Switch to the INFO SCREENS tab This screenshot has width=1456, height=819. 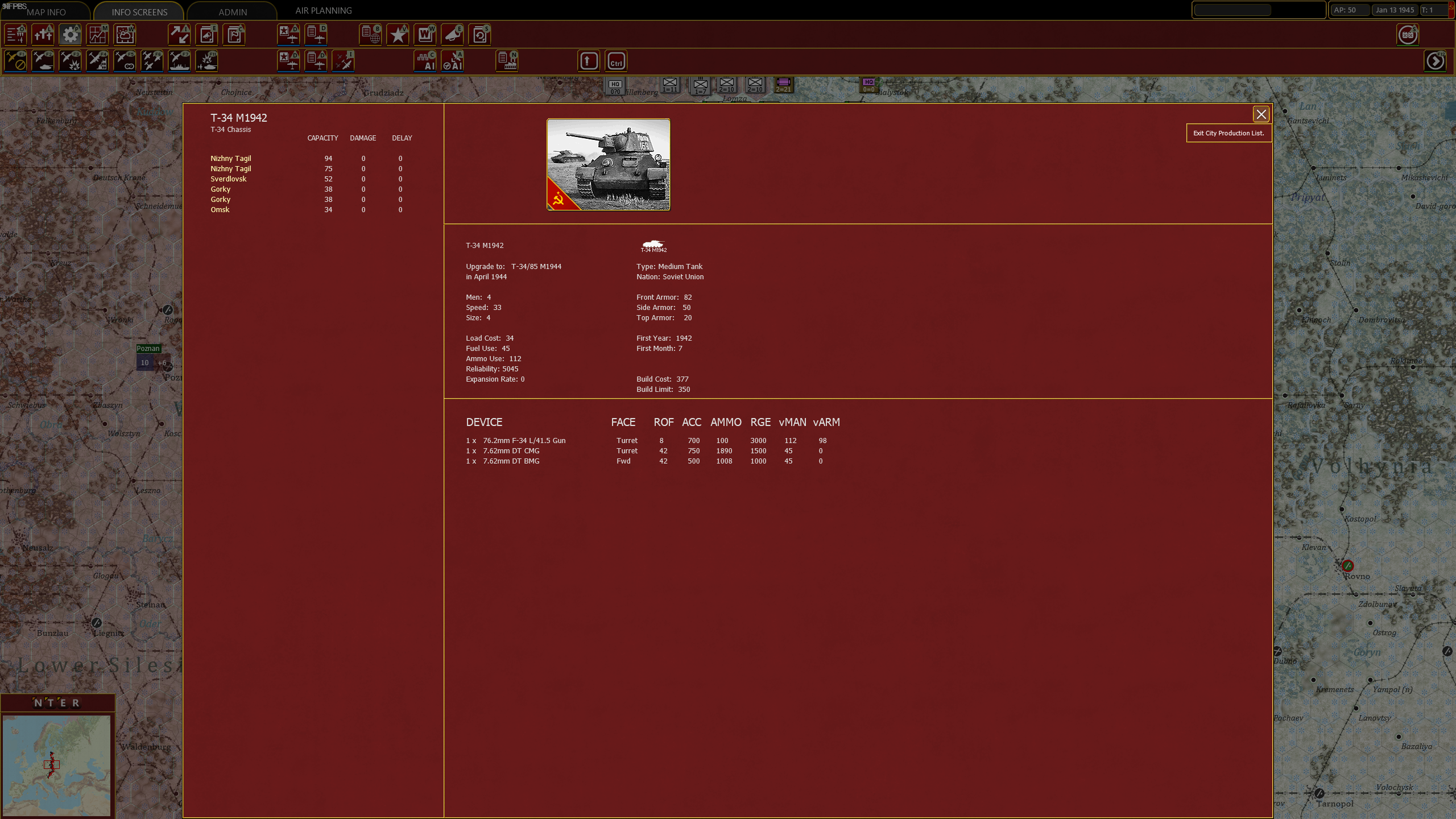139,12
